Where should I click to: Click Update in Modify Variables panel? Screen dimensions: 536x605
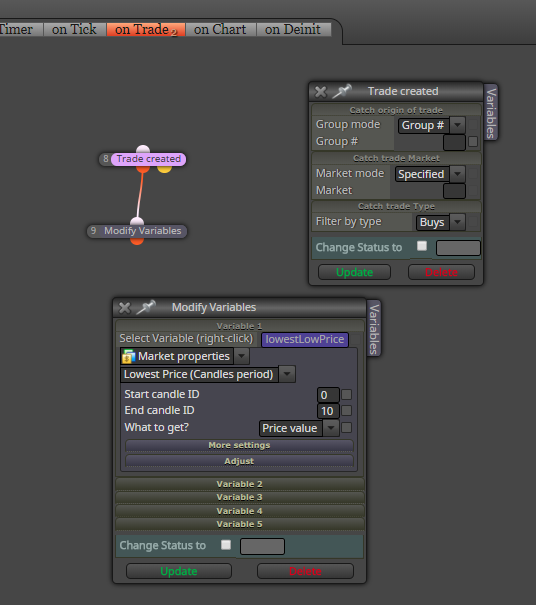point(179,571)
